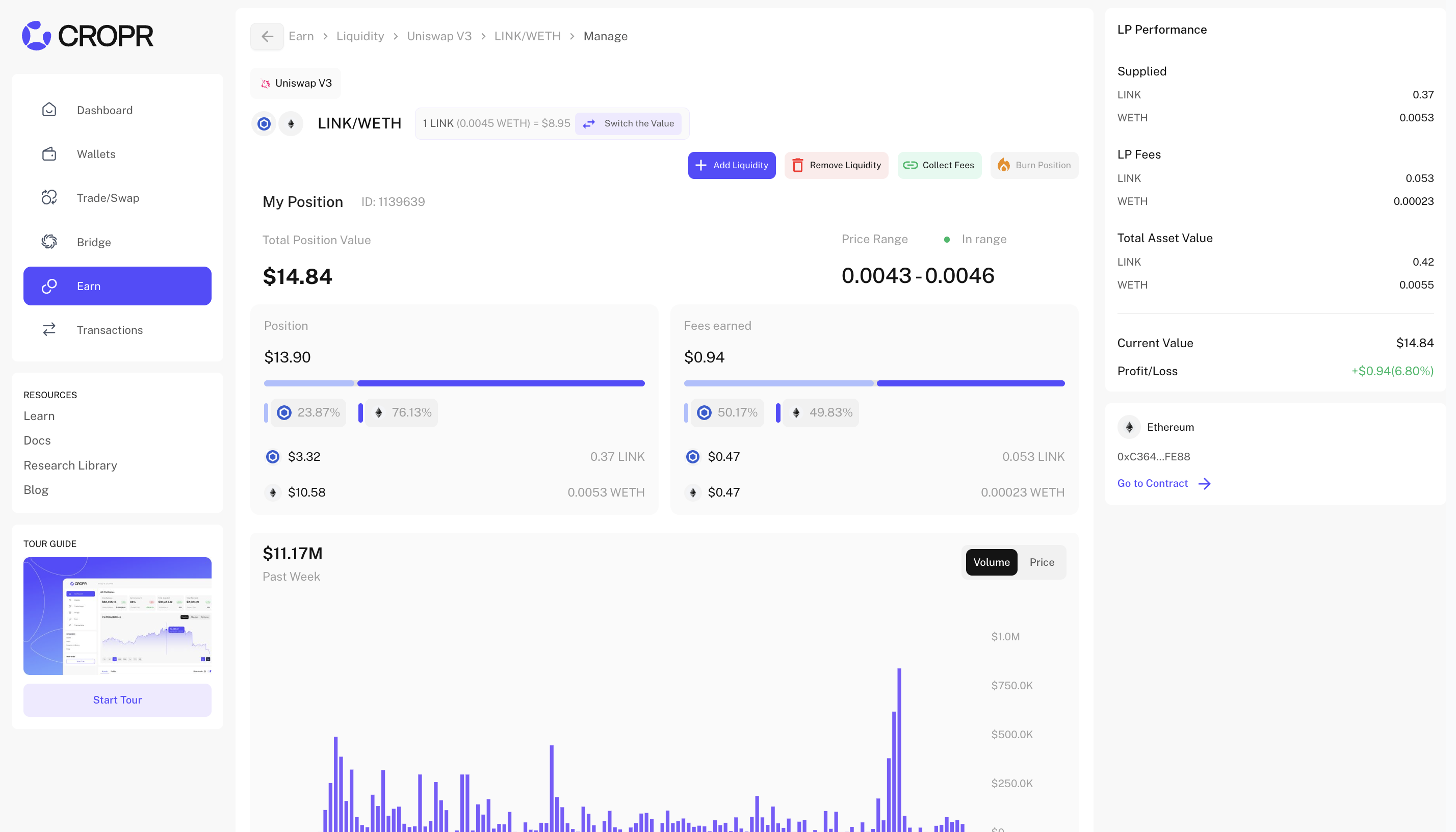Image resolution: width=1456 pixels, height=832 pixels.
Task: Click the Earn breadcrumb link
Action: coord(301,37)
